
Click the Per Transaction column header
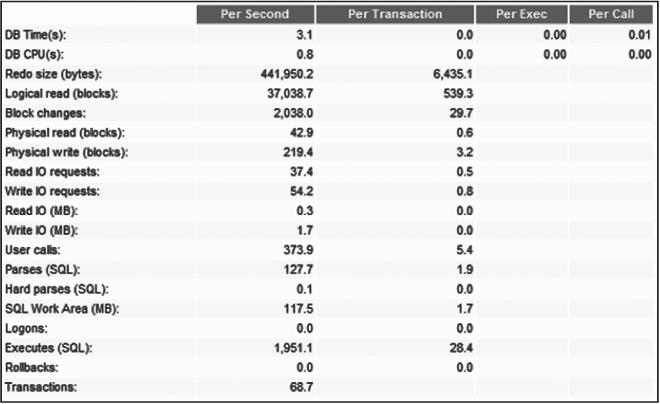395,14
